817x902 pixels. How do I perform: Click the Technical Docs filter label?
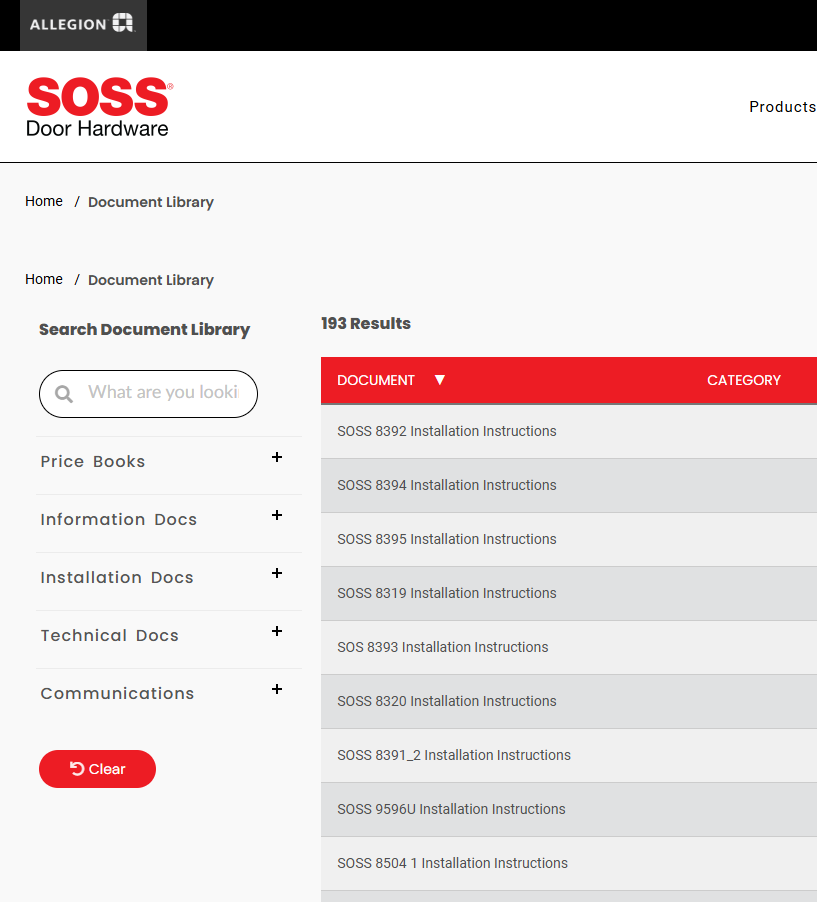tap(109, 636)
